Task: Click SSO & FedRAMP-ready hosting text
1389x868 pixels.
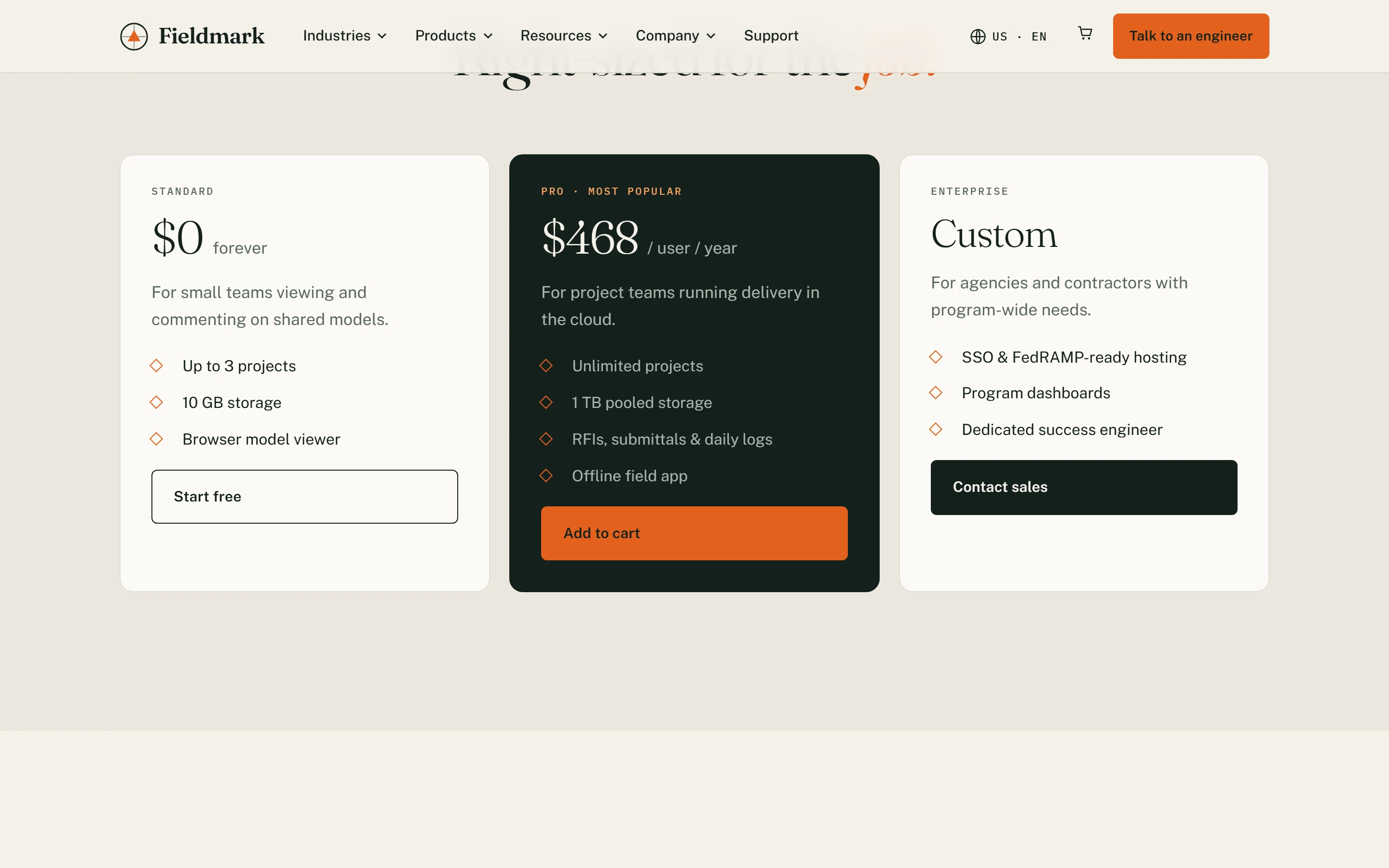Action: 1074,357
